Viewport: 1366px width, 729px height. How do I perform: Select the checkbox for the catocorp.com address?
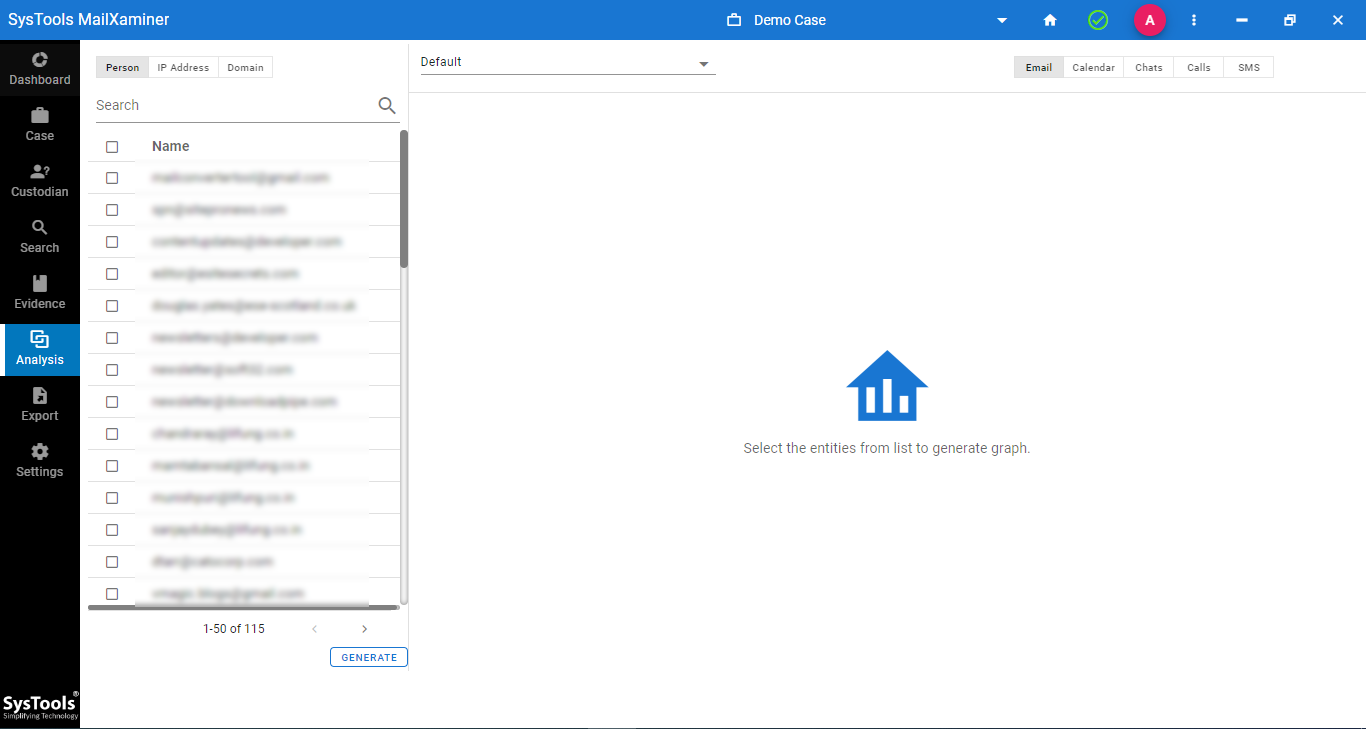coord(112,562)
